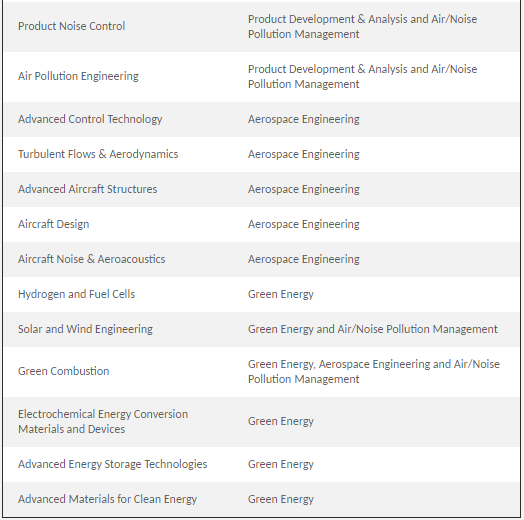Select Advanced Control Technology cell
The width and height of the screenshot is (524, 520).
tap(90, 119)
